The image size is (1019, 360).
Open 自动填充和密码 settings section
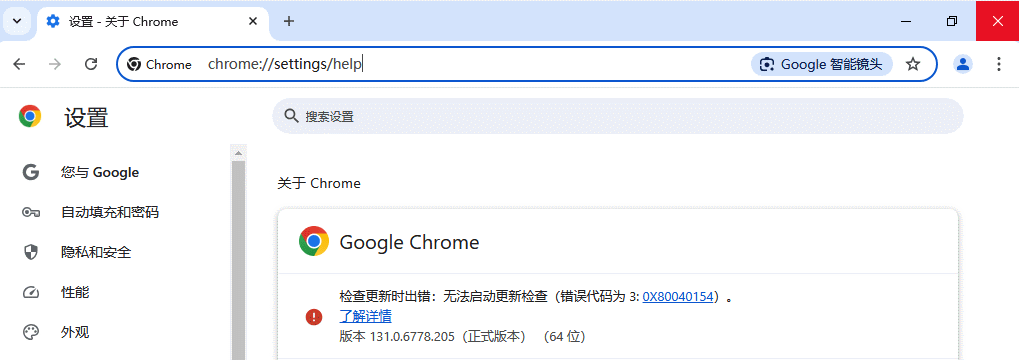(109, 212)
